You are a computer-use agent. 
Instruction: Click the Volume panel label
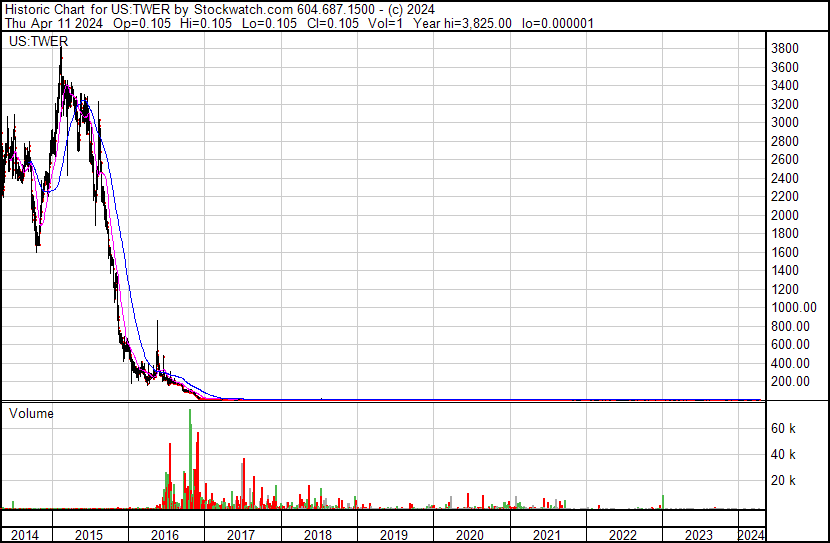[31, 413]
